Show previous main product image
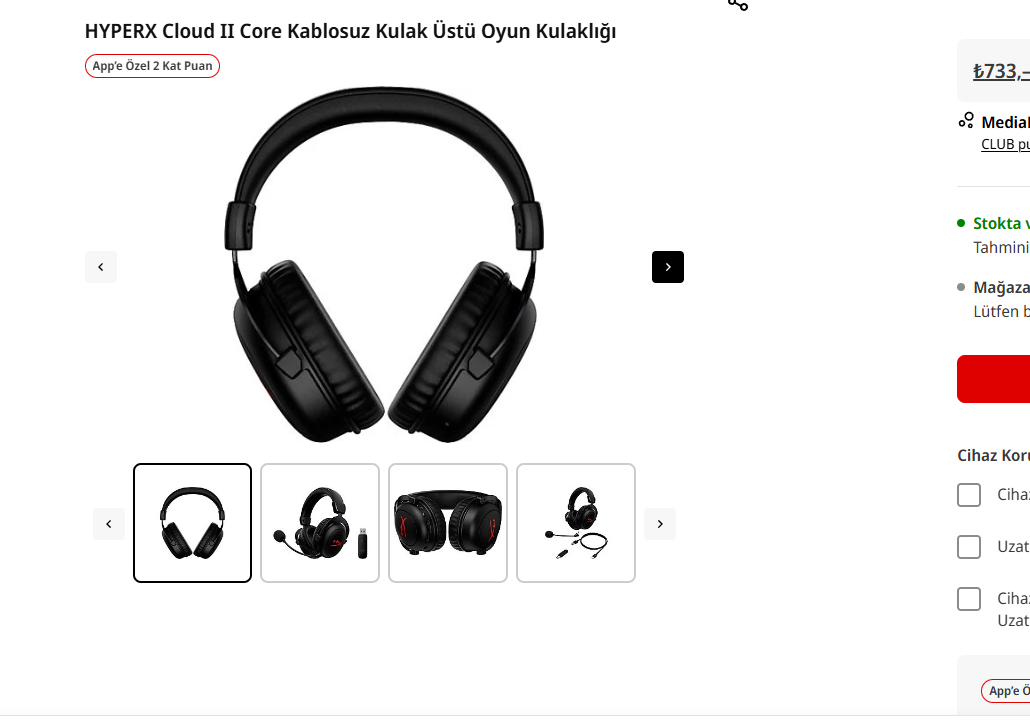This screenshot has width=1030, height=725. (101, 267)
